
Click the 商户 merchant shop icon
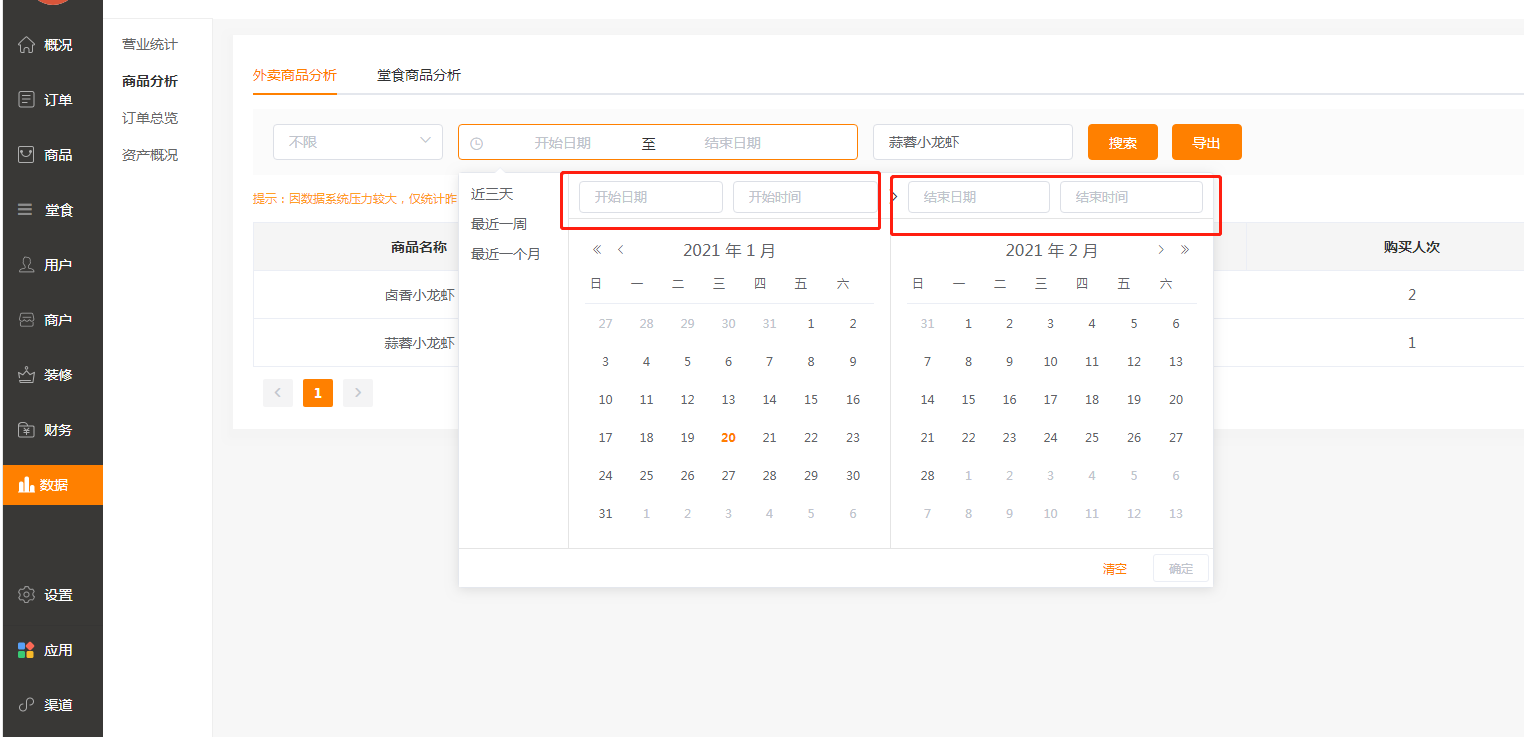[x=27, y=320]
